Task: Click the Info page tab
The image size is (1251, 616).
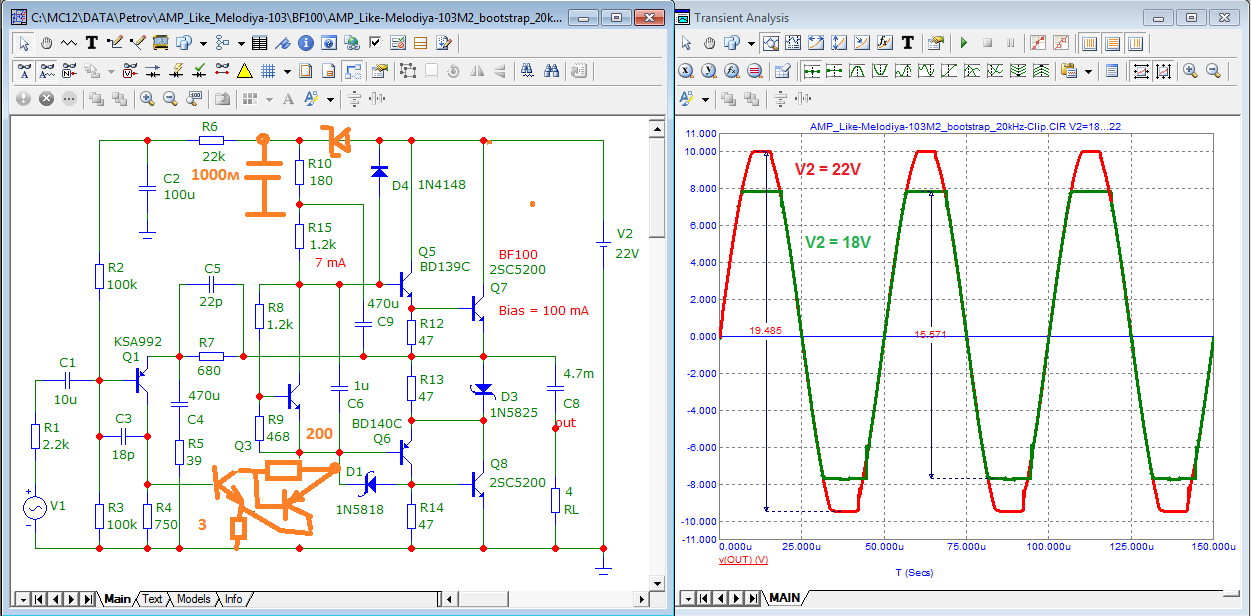Action: pos(233,599)
